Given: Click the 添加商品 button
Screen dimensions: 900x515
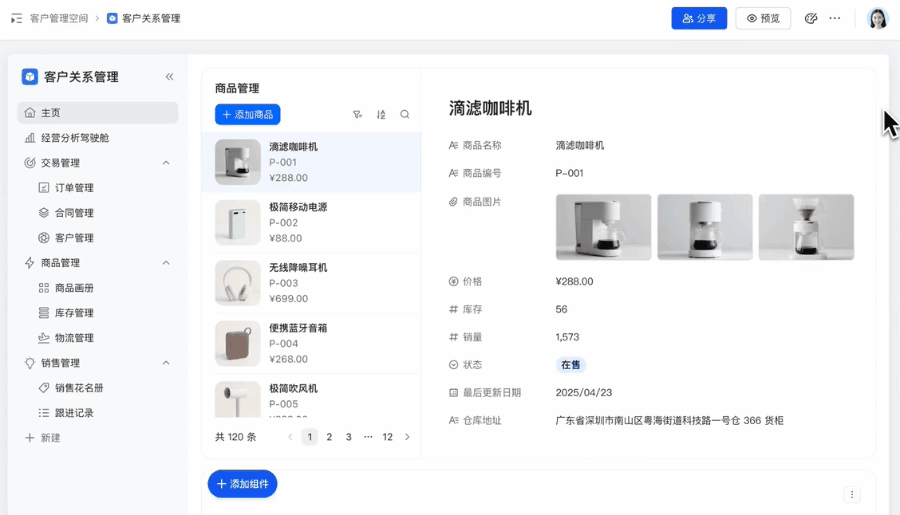Looking at the screenshot, I should click(x=247, y=115).
